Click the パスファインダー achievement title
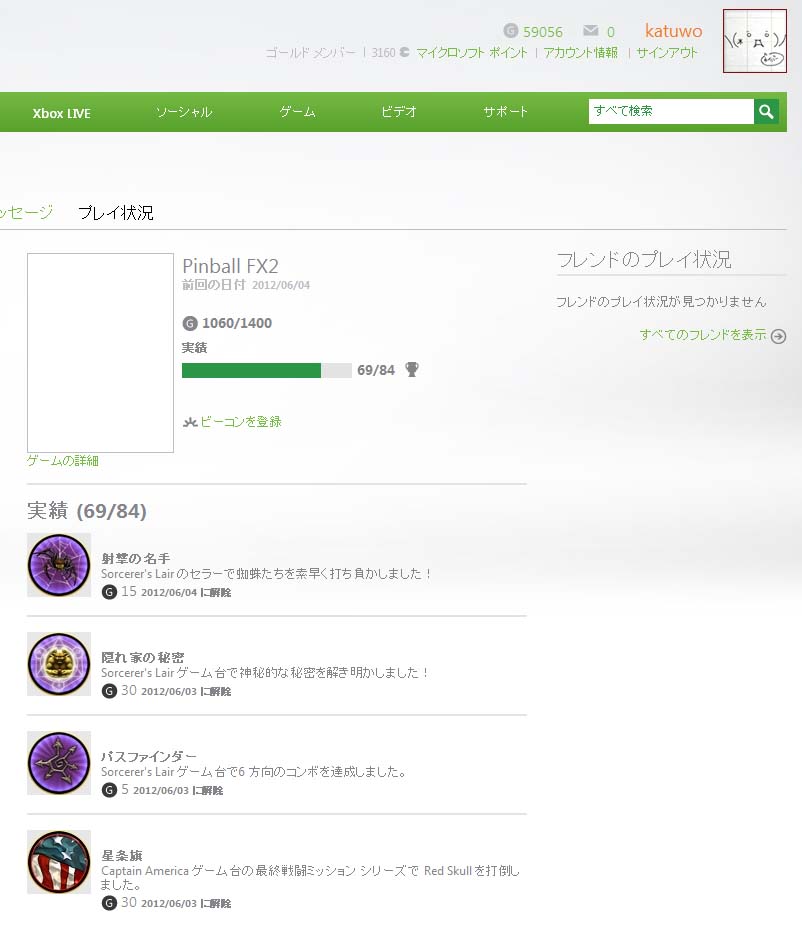The height and width of the screenshot is (926, 802). (x=149, y=757)
